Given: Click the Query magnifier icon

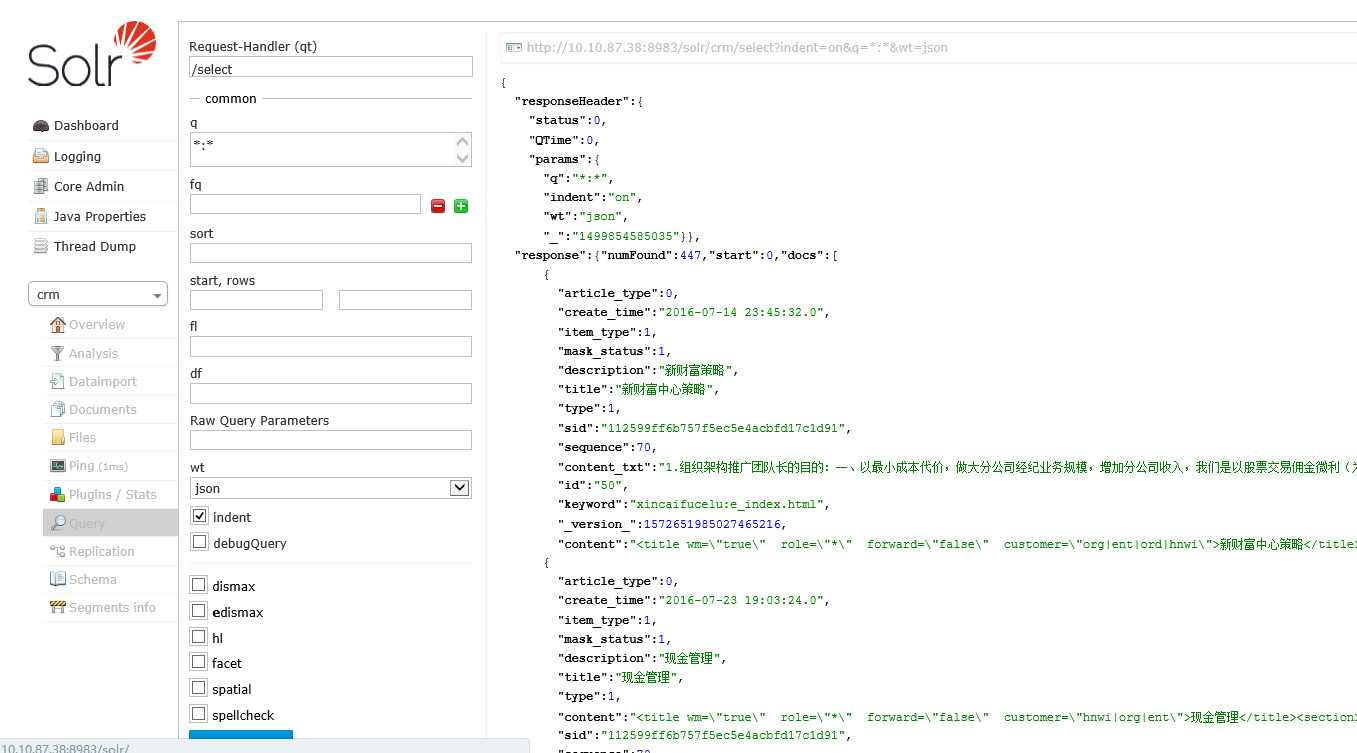Looking at the screenshot, I should (58, 523).
